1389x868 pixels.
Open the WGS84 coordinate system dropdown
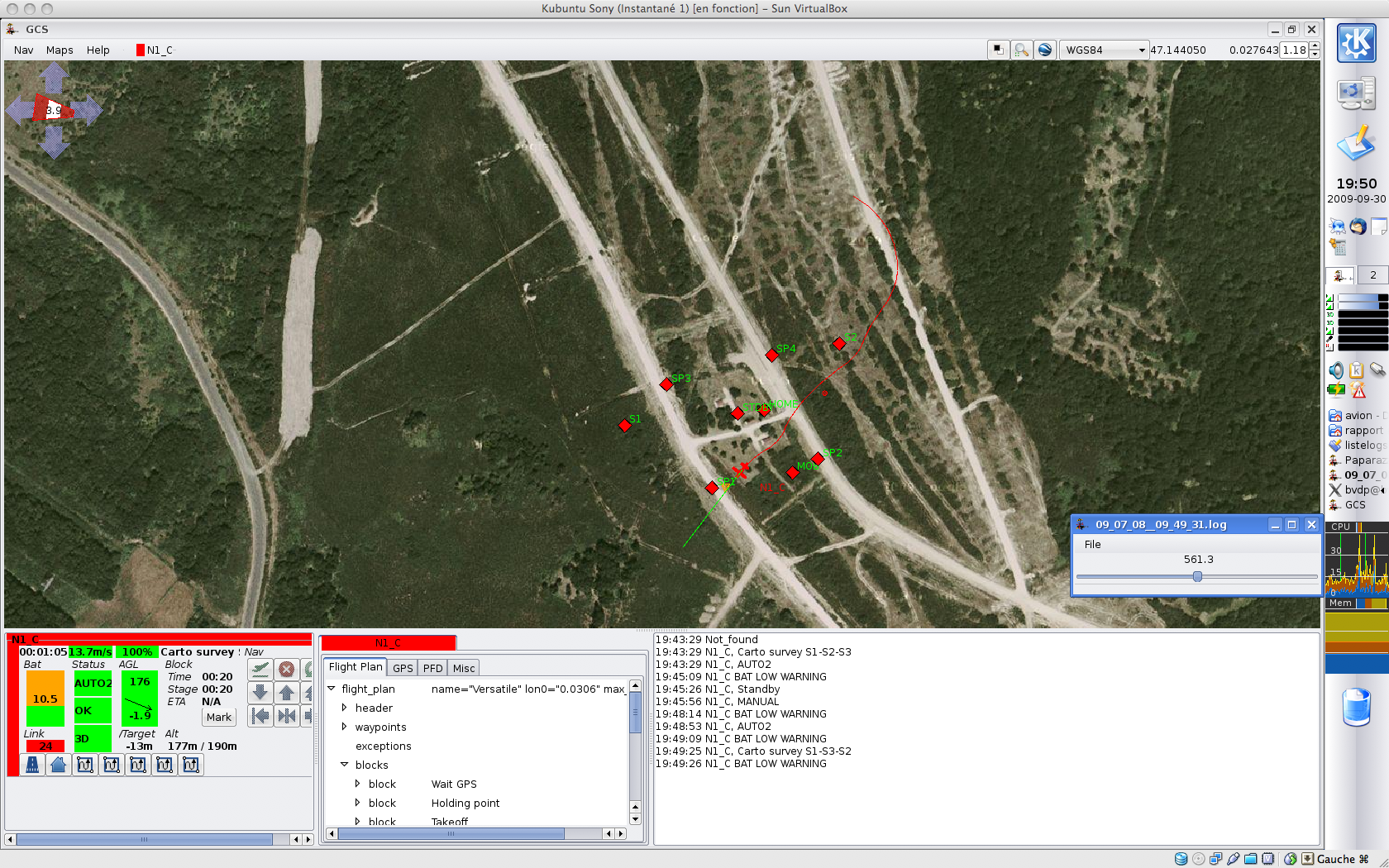pos(1105,50)
